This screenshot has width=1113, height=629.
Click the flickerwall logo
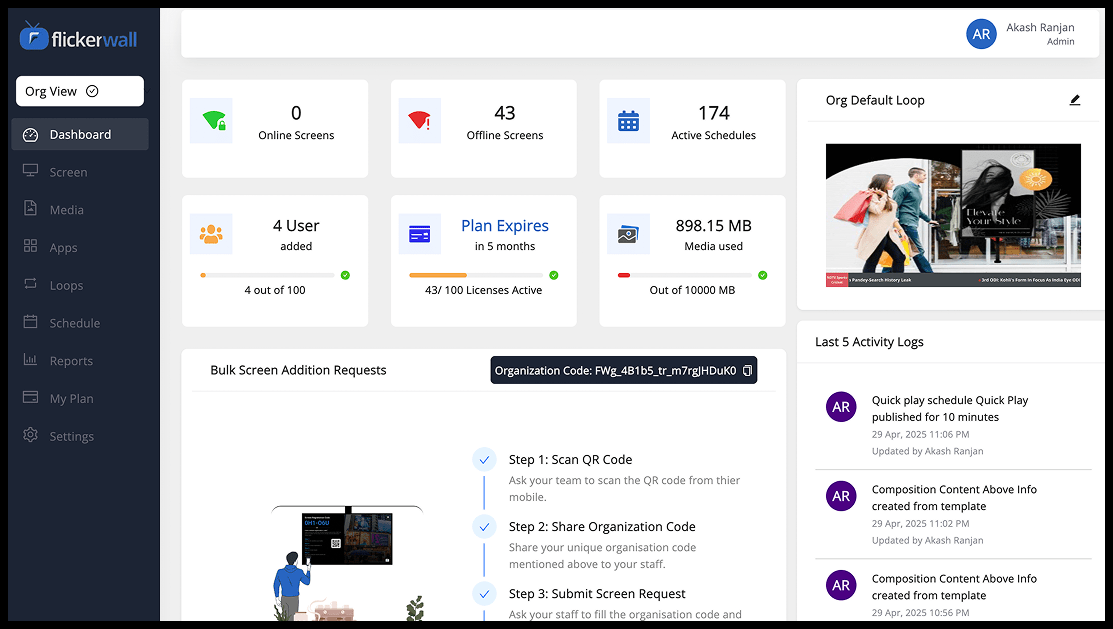tap(79, 37)
